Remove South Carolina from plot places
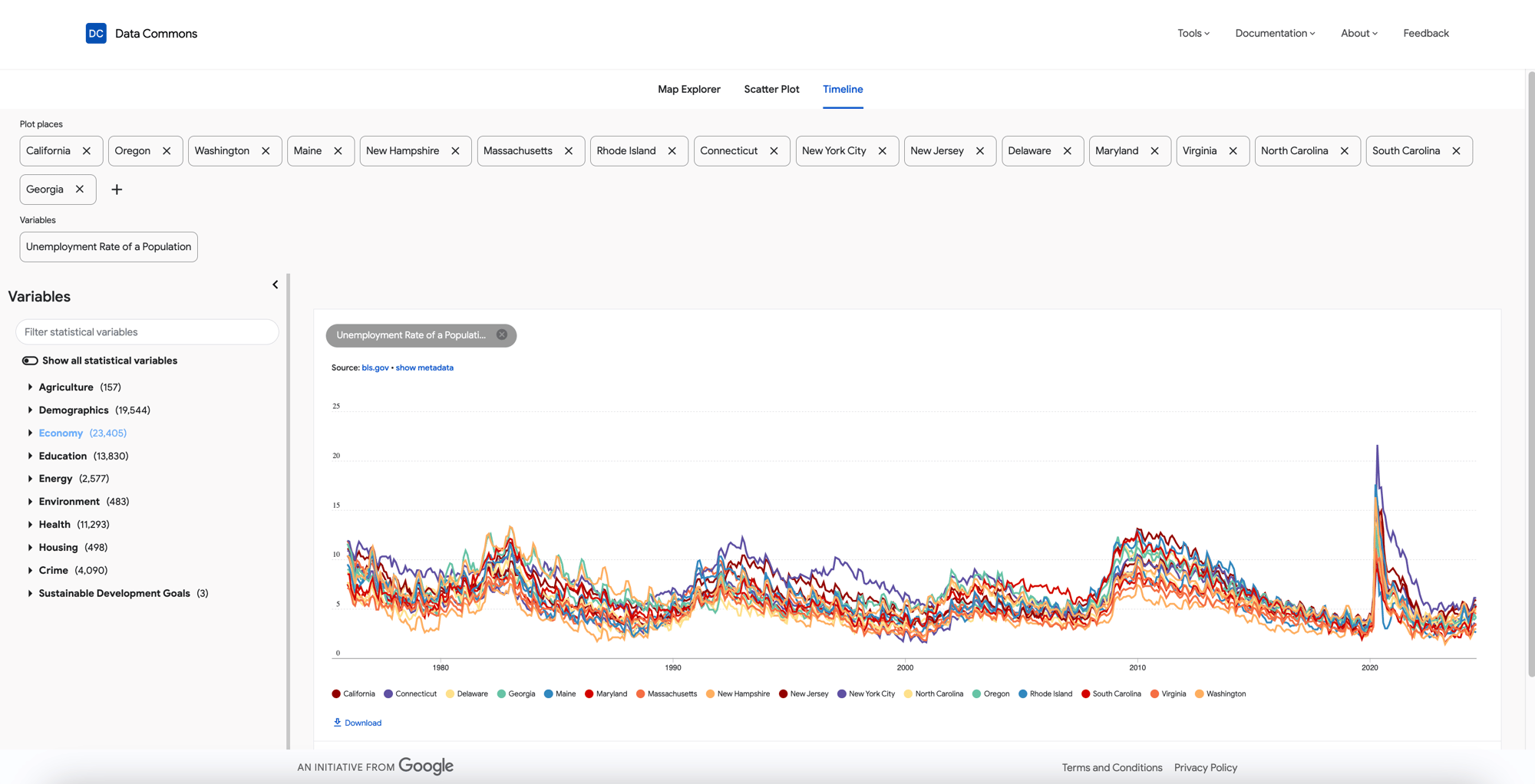 click(1456, 151)
